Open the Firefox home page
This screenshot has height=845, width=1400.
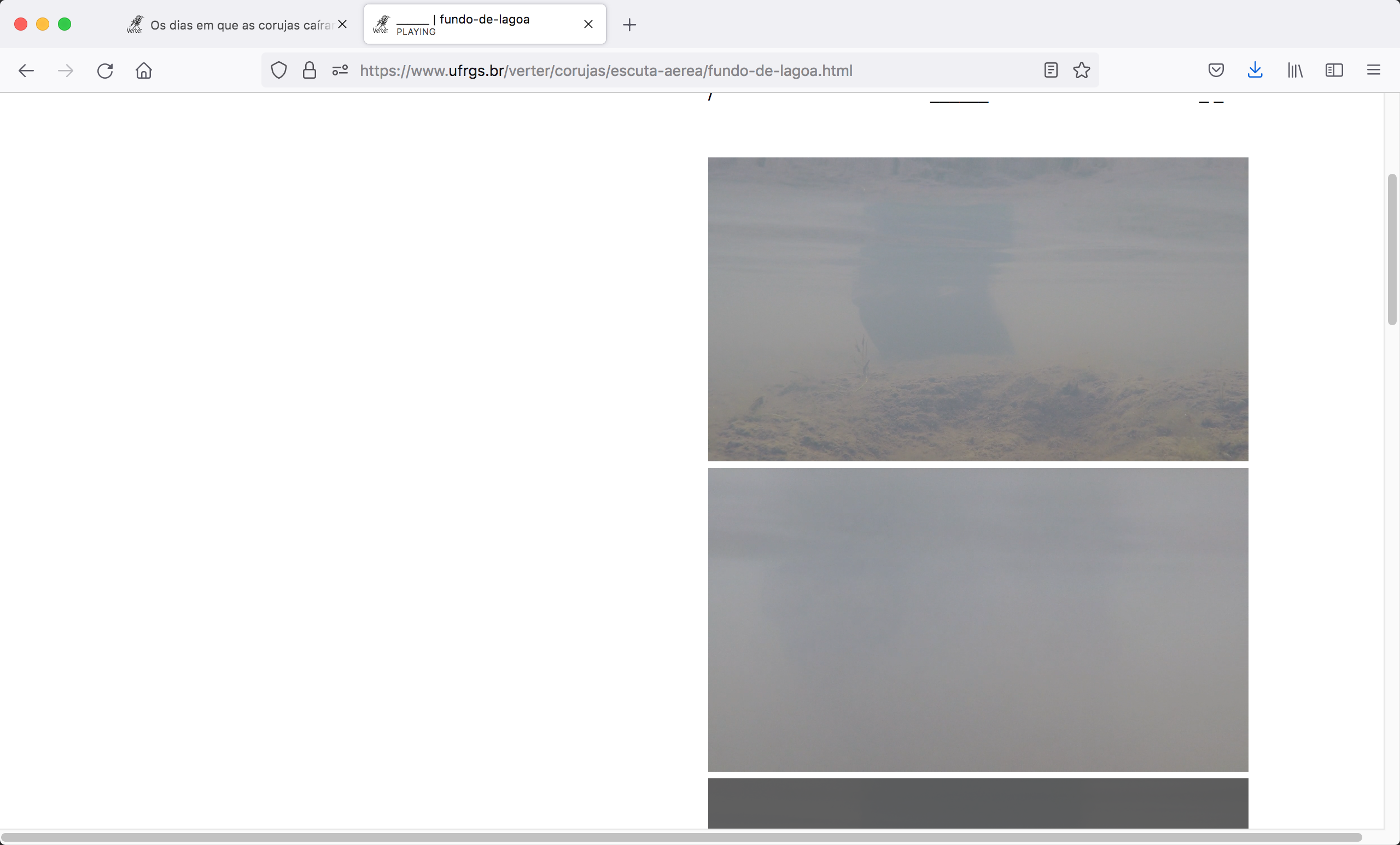pos(144,71)
